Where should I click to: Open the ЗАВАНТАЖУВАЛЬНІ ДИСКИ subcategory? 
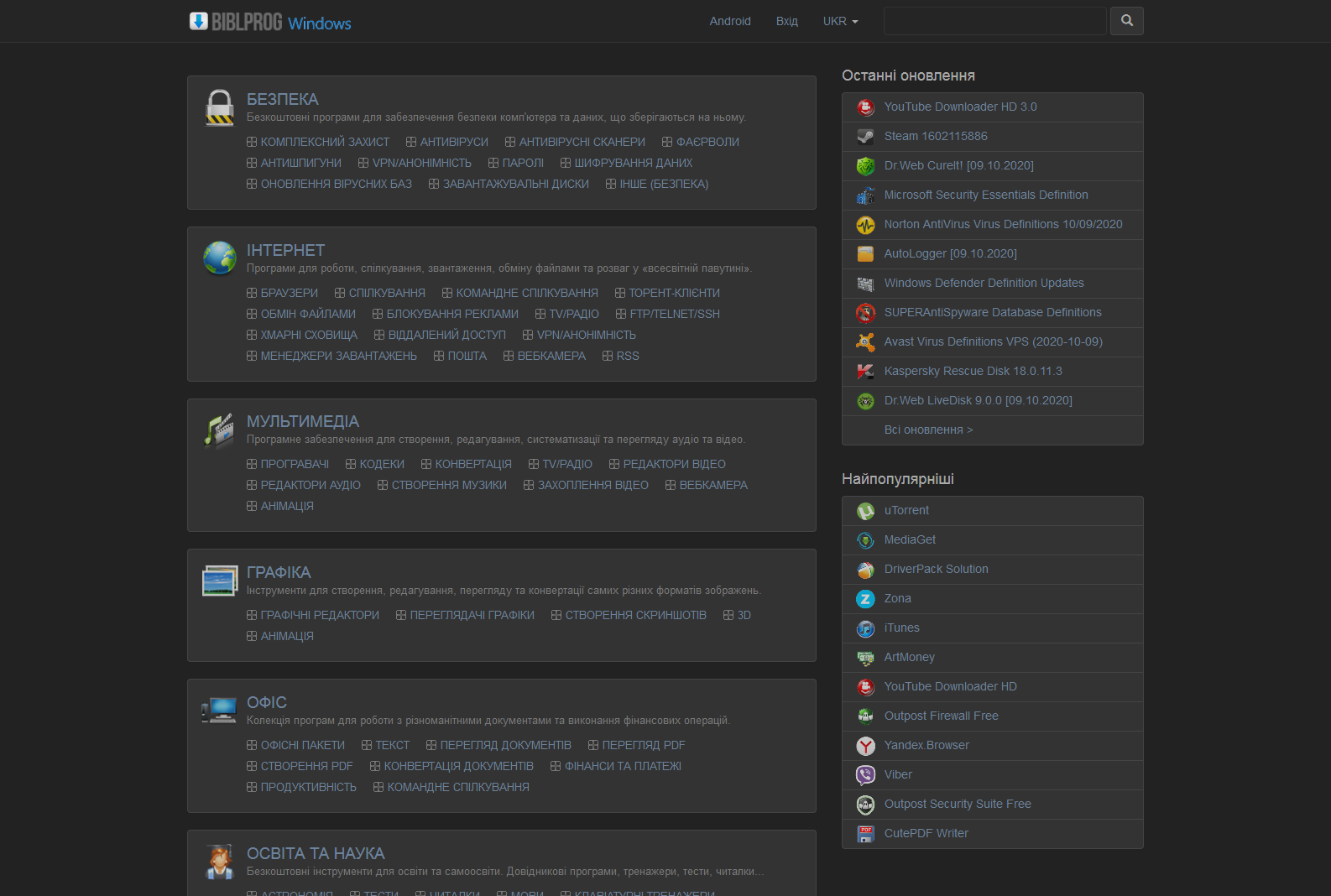coord(516,184)
